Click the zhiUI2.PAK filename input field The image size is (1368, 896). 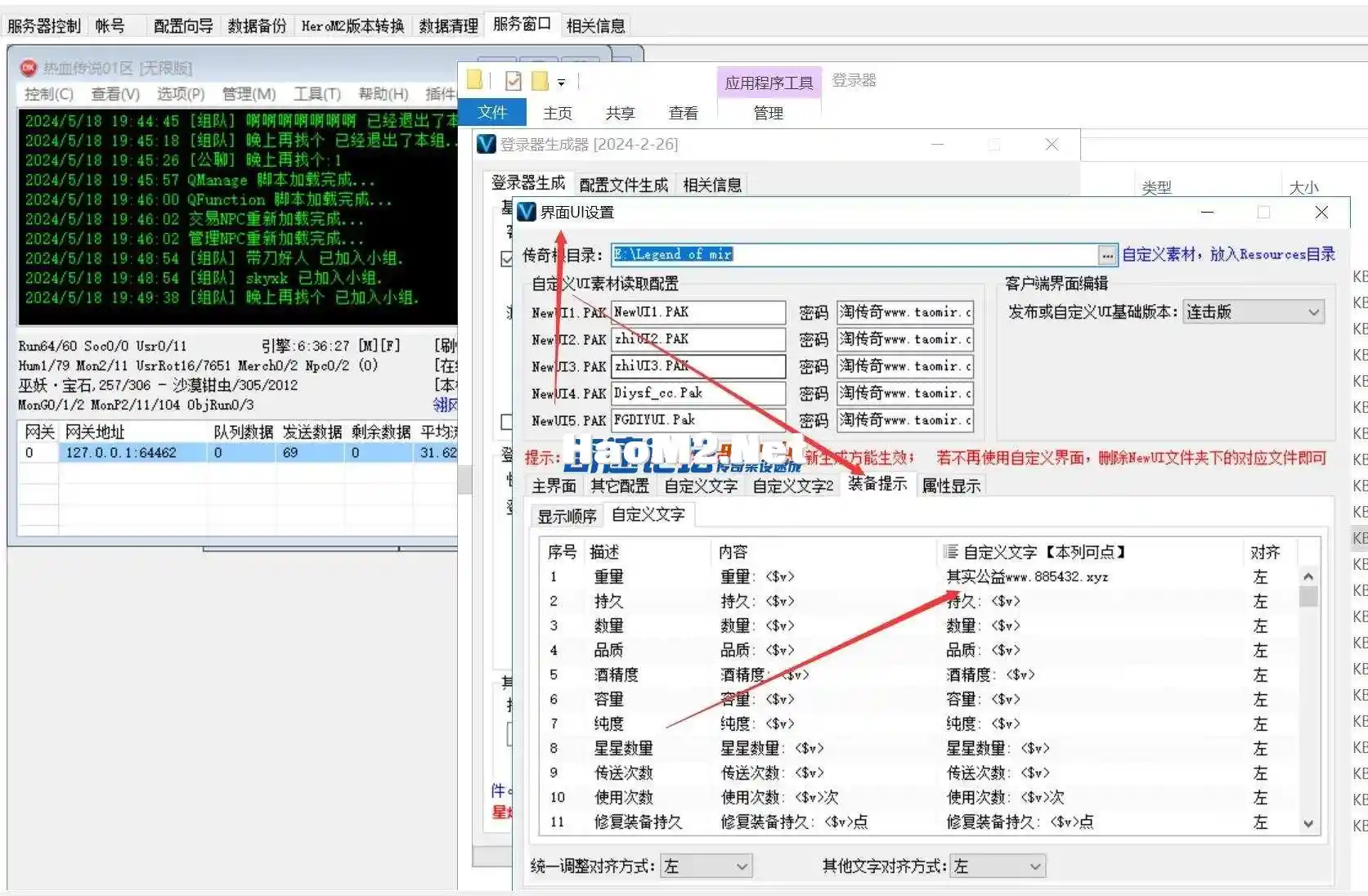tap(698, 339)
